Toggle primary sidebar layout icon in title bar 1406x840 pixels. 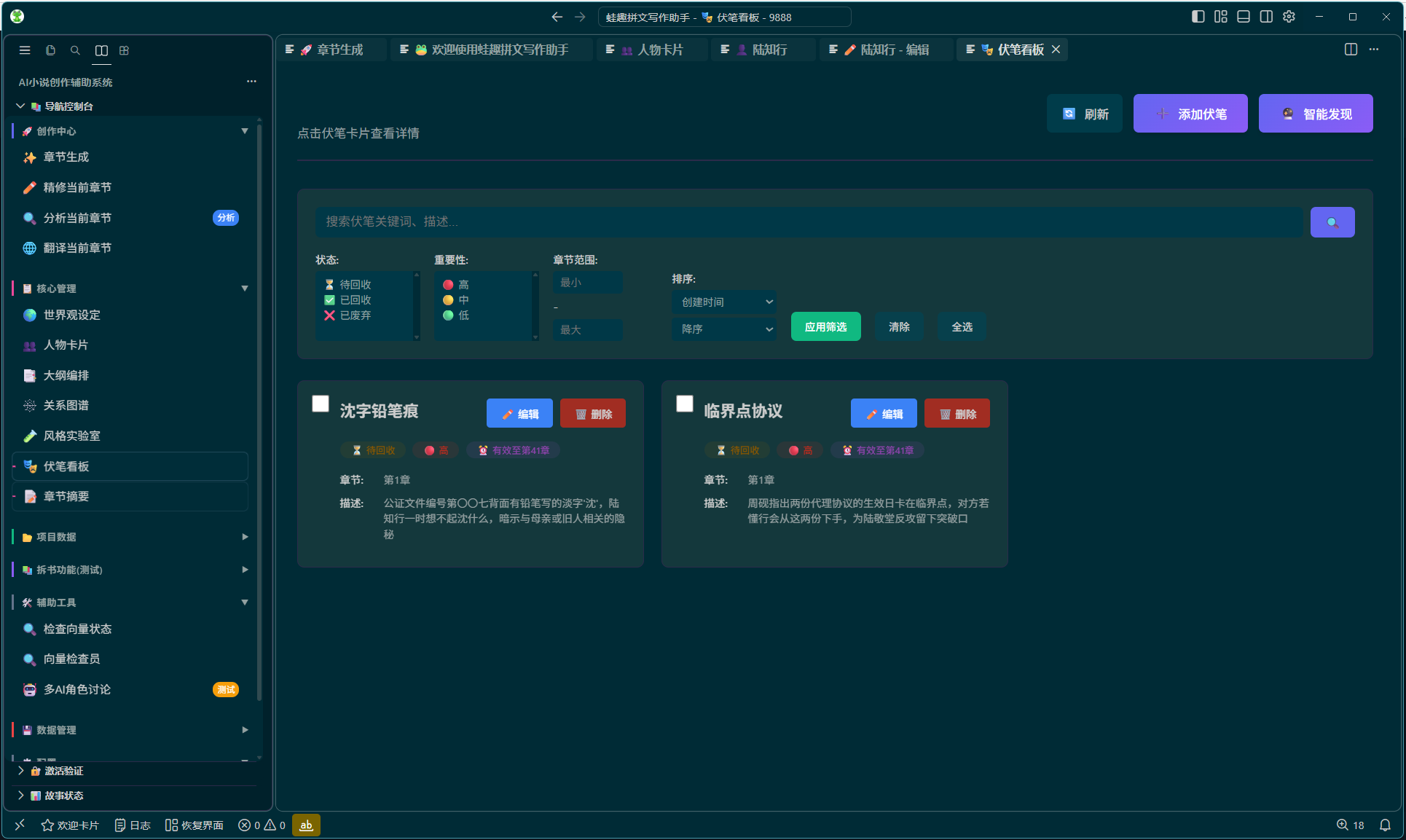(x=1198, y=17)
